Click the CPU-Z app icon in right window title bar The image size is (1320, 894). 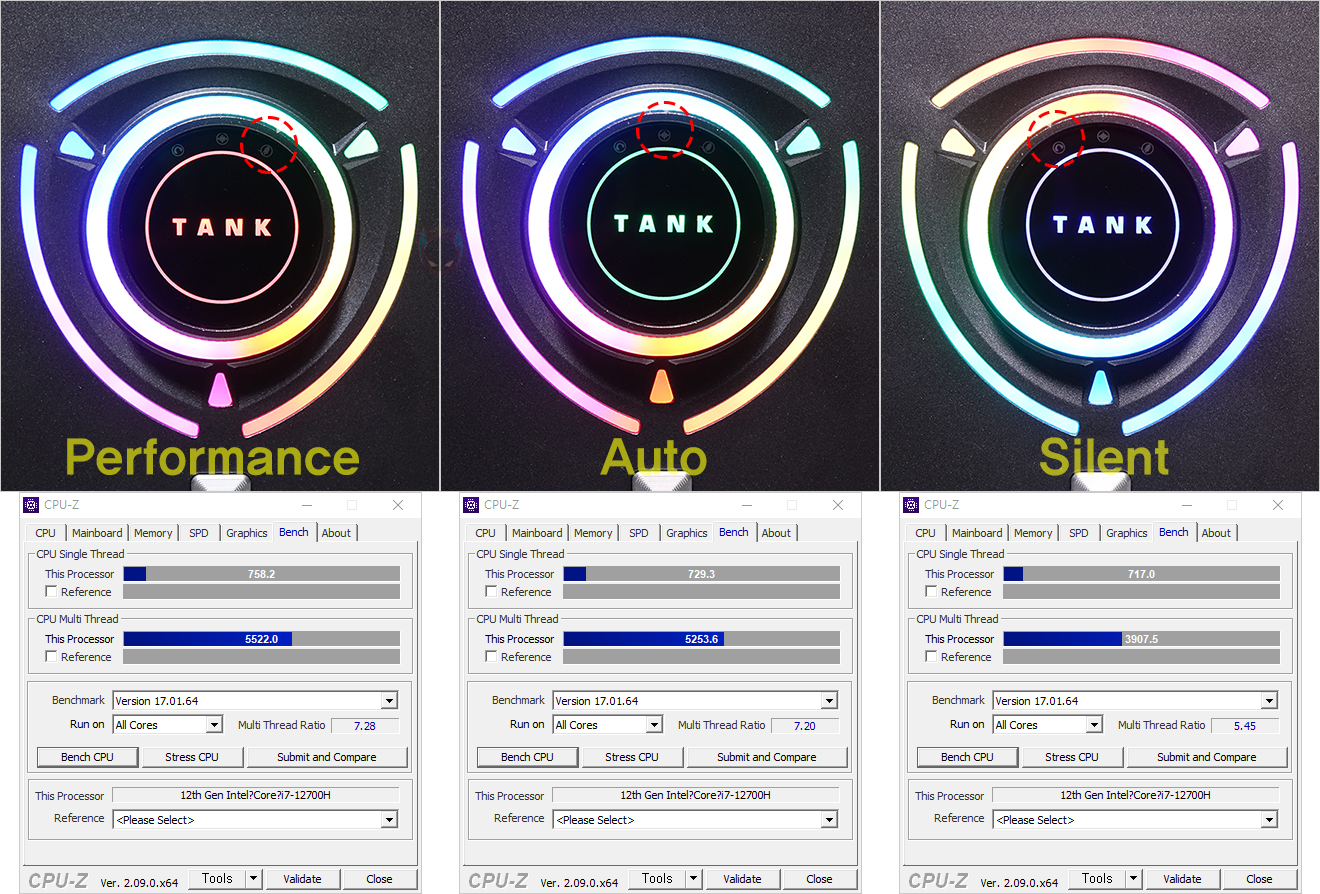[x=912, y=505]
